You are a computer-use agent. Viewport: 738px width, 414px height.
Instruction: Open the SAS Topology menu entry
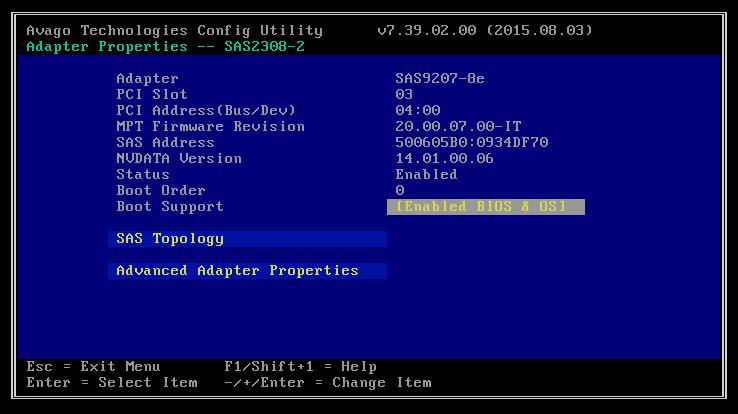point(170,239)
